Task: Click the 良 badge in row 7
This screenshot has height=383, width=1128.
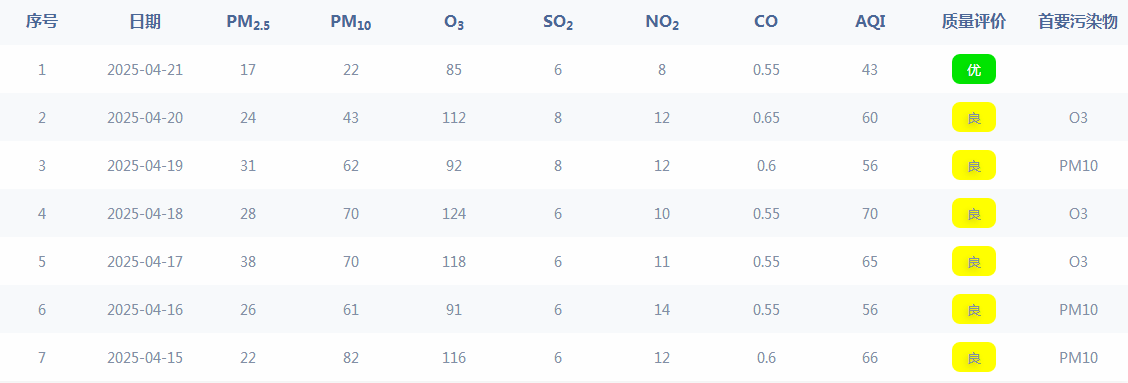Action: pyautogui.click(x=973, y=357)
